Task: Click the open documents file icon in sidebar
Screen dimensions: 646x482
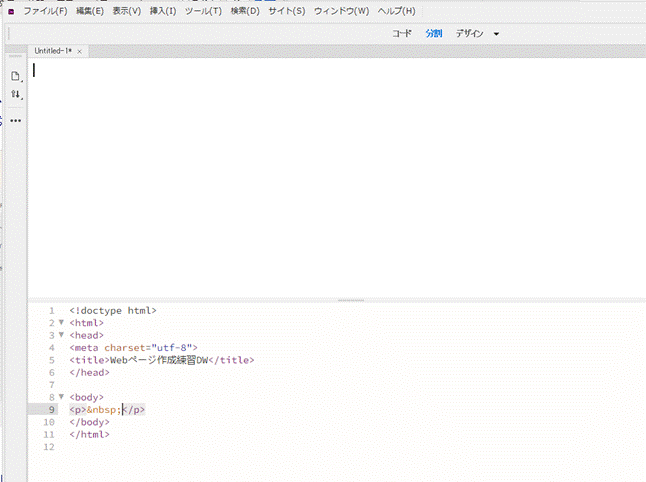Action: tap(15, 76)
